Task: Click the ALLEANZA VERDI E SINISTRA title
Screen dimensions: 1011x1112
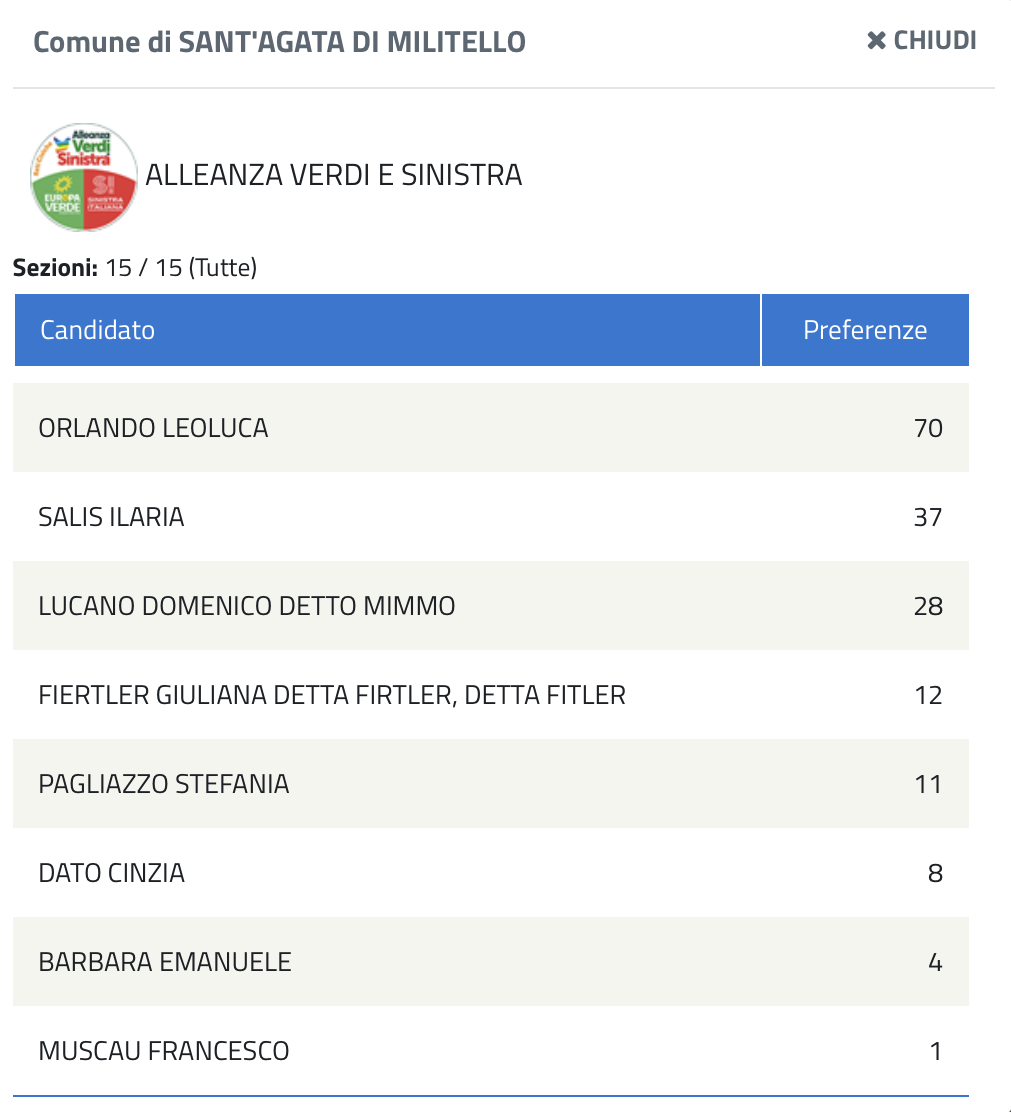Action: [x=334, y=175]
